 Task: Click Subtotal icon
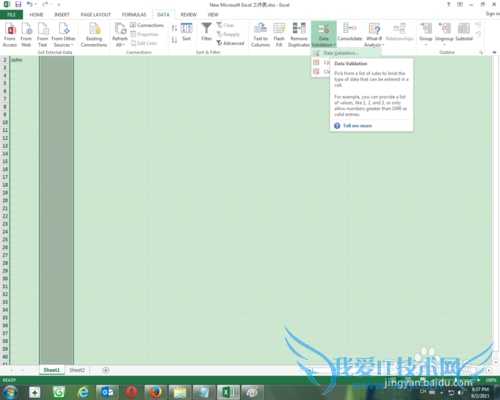coord(464,32)
